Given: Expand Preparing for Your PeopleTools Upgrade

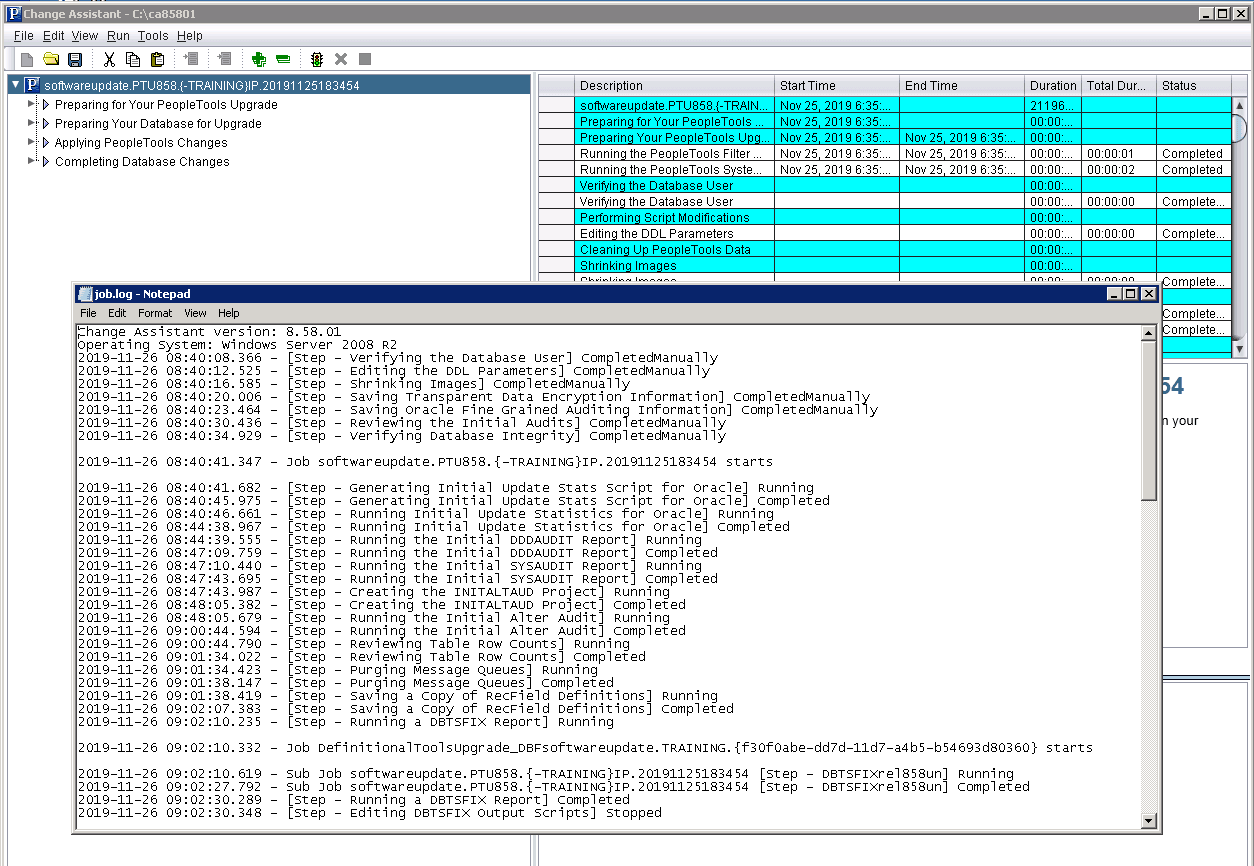Looking at the screenshot, I should pos(31,104).
